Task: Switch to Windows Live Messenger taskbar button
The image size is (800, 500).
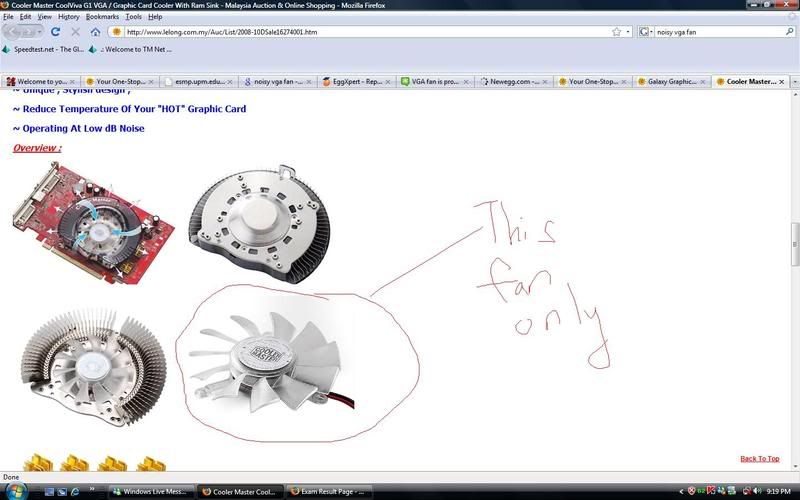Action: tap(152, 492)
